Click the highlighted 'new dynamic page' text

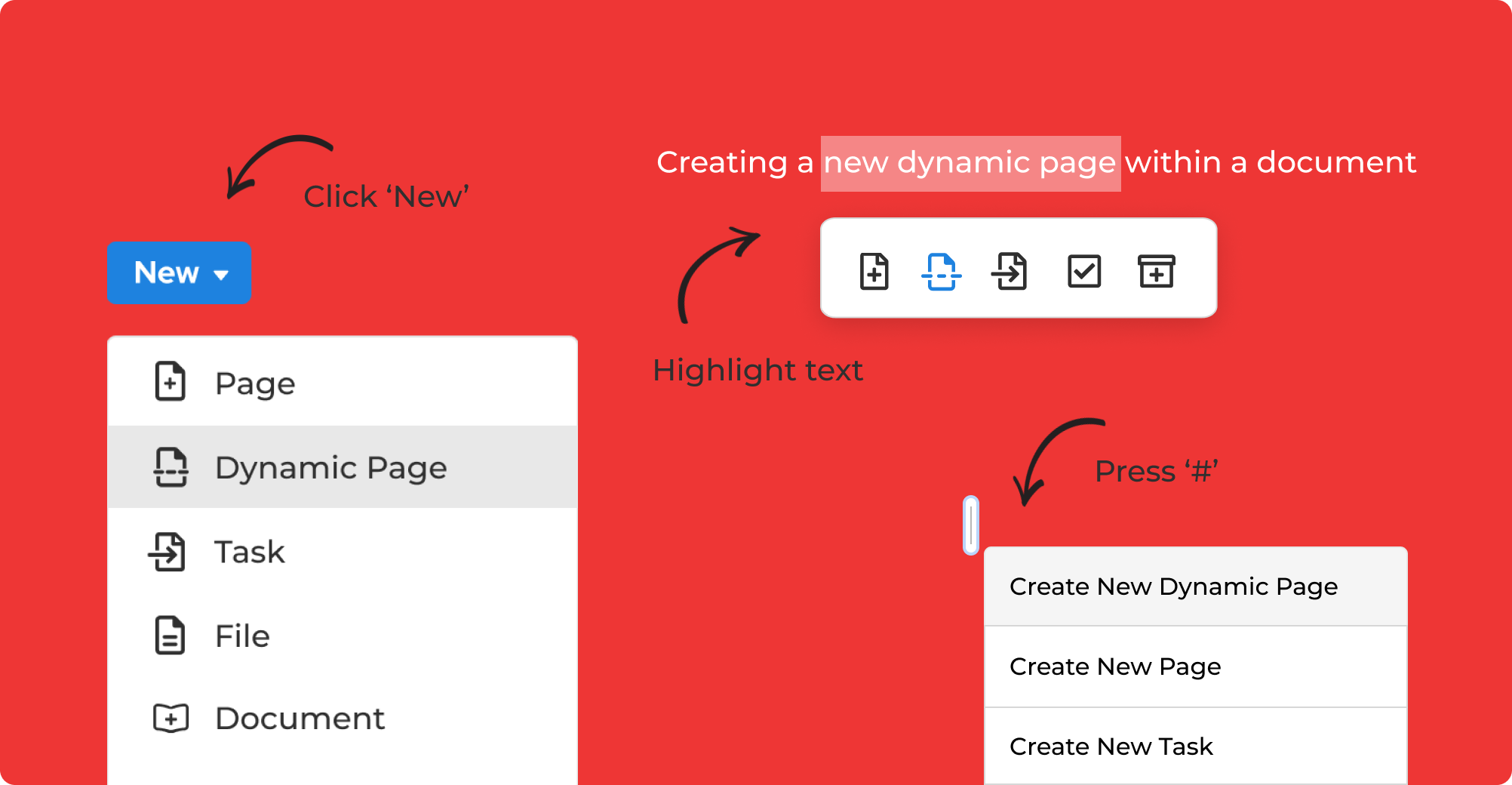click(x=970, y=163)
